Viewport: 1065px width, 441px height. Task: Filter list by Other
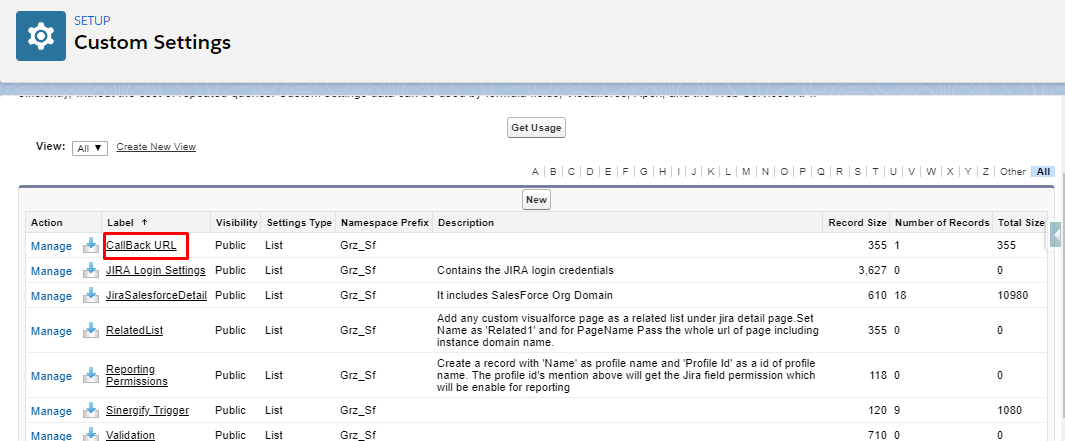1013,172
